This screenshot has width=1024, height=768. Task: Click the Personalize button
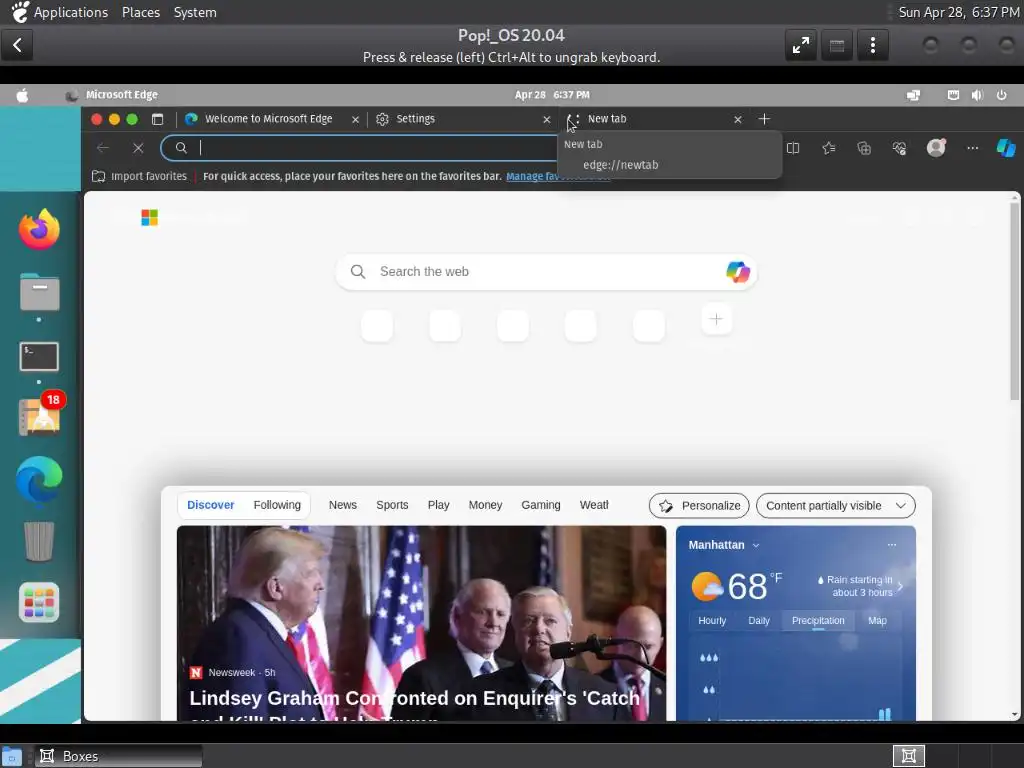(699, 505)
